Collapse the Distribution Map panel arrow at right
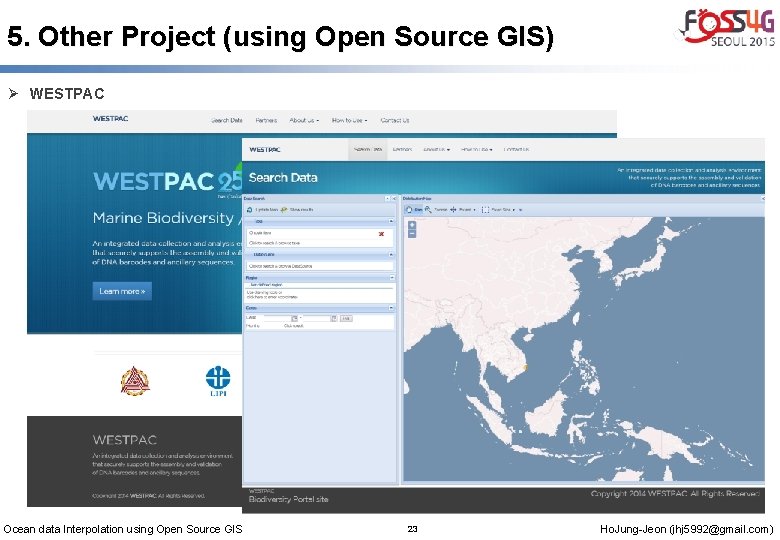The width and height of the screenshot is (780, 540). [x=763, y=198]
